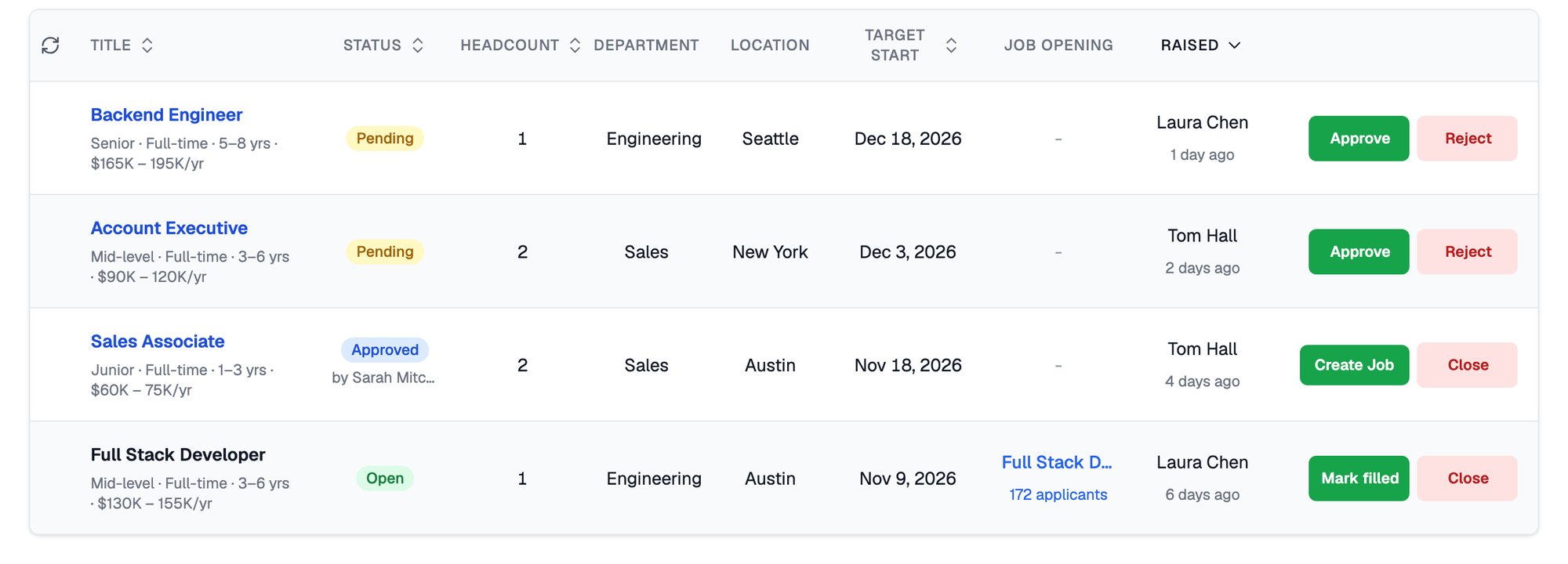Sort by Title column arrows
This screenshot has width=1568, height=564.
coord(147,45)
